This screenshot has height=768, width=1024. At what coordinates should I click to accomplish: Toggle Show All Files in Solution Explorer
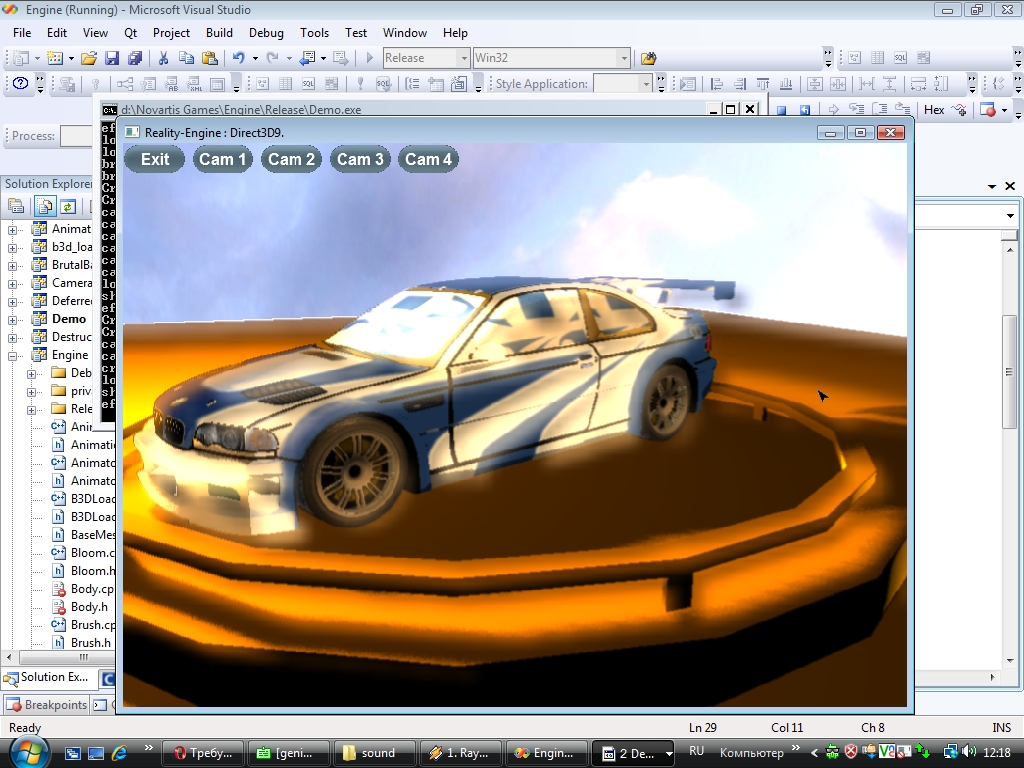pyautogui.click(x=45, y=207)
